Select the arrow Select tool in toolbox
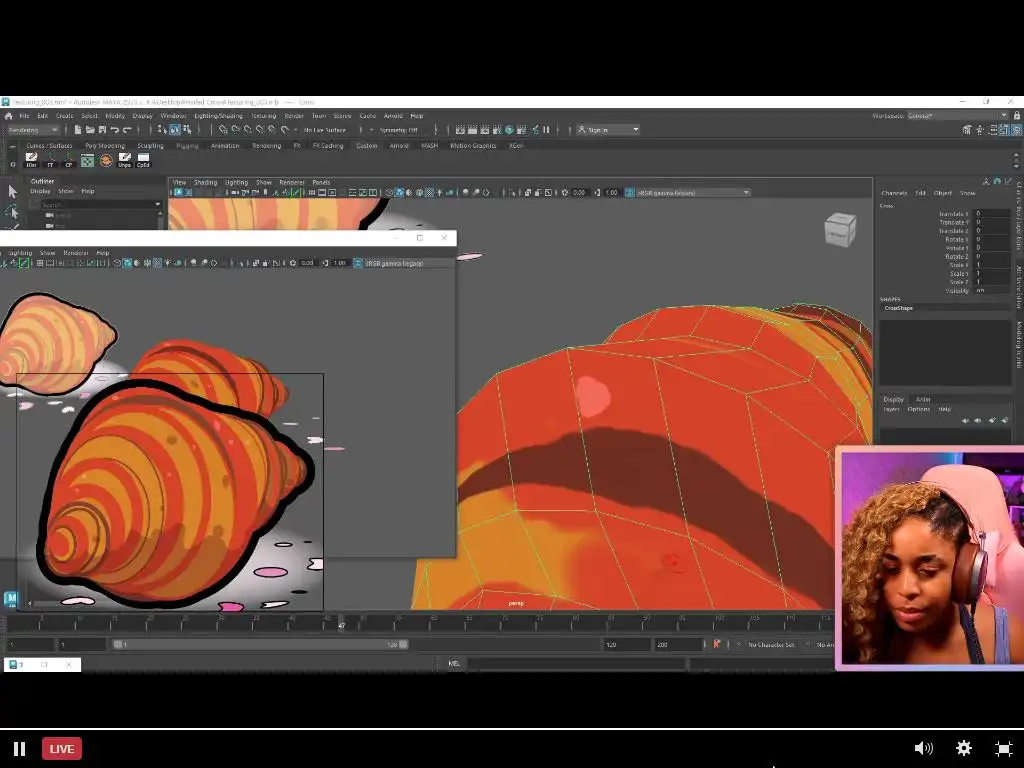This screenshot has width=1024, height=768. coord(12,191)
